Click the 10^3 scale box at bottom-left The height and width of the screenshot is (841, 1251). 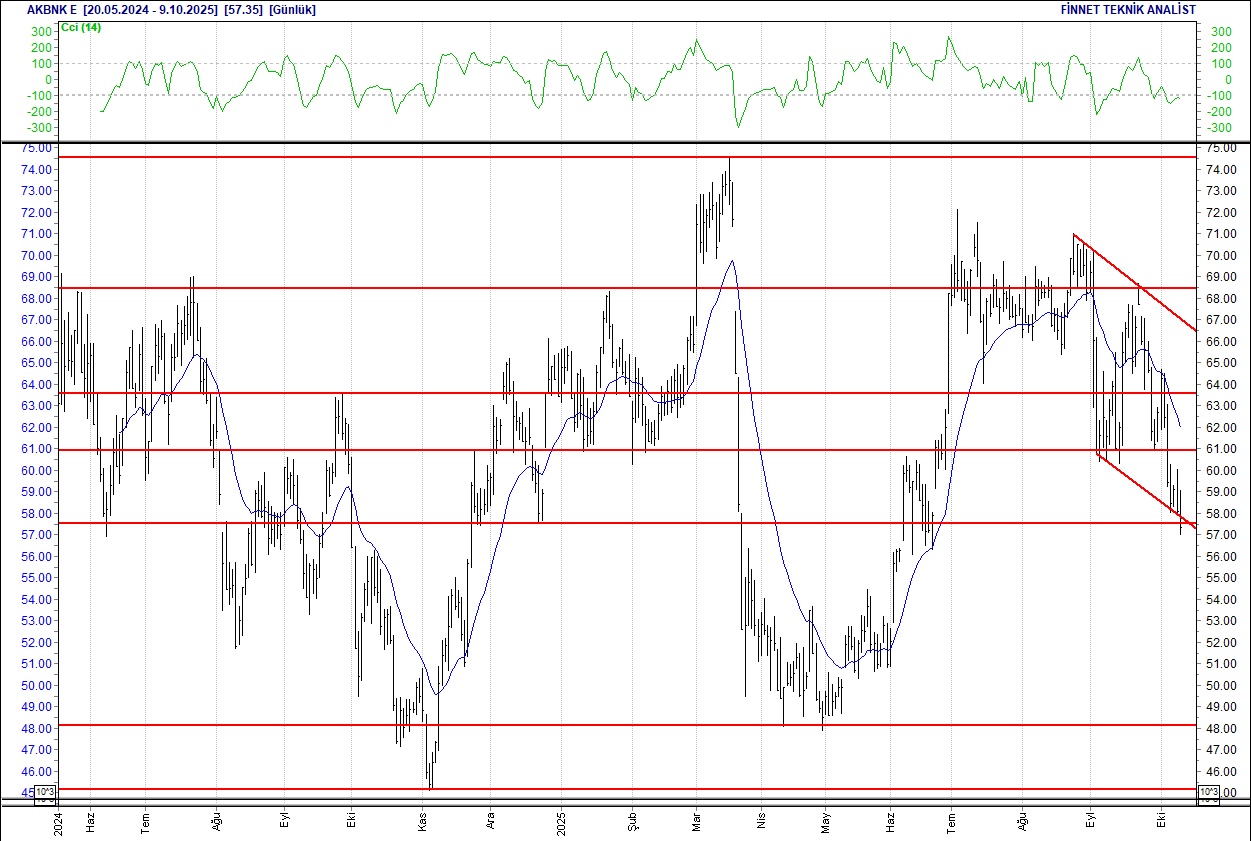(46, 794)
